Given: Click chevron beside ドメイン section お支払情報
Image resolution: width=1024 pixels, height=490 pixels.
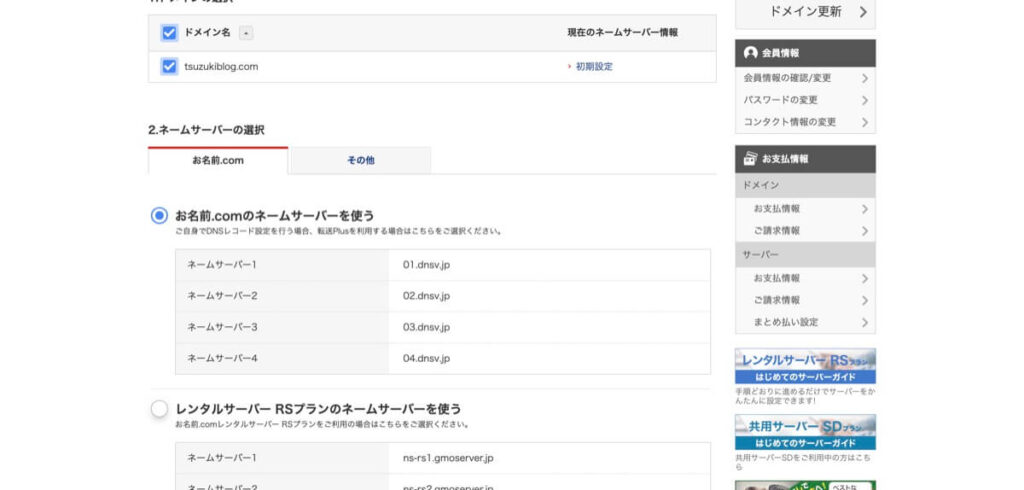Looking at the screenshot, I should point(865,209).
